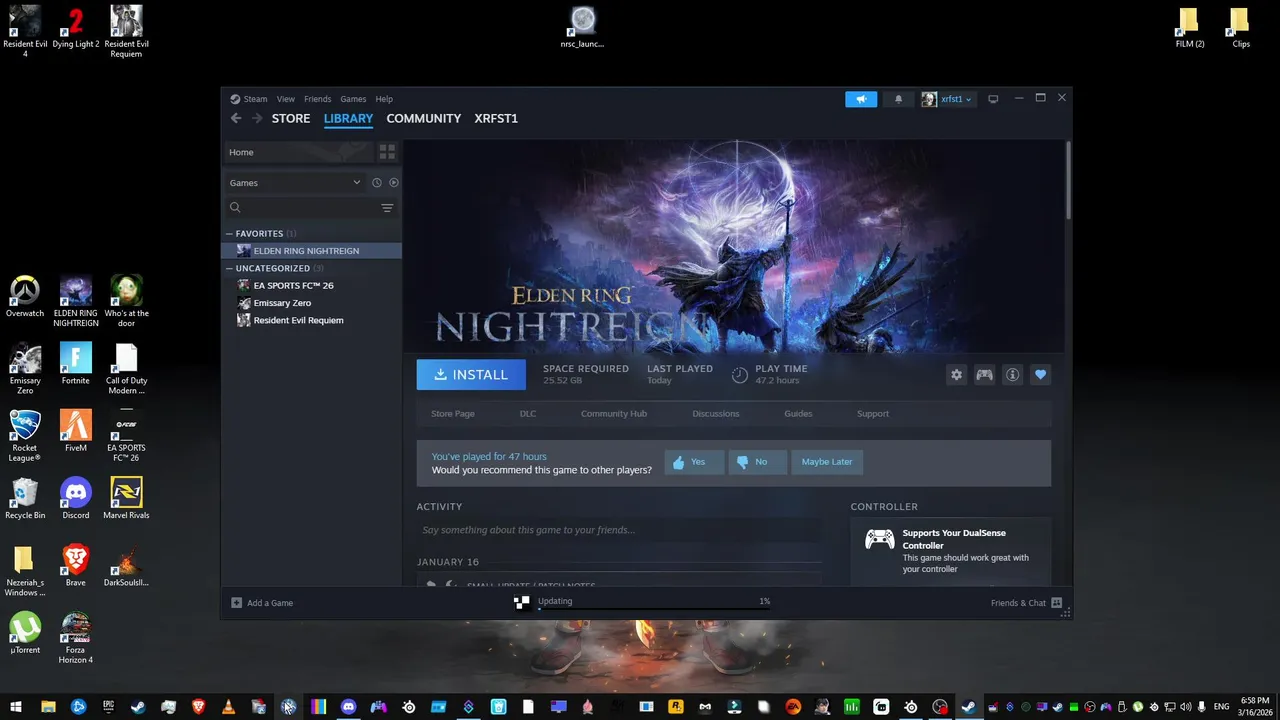
Task: Open VLC media player from the taskbar
Action: (229, 708)
